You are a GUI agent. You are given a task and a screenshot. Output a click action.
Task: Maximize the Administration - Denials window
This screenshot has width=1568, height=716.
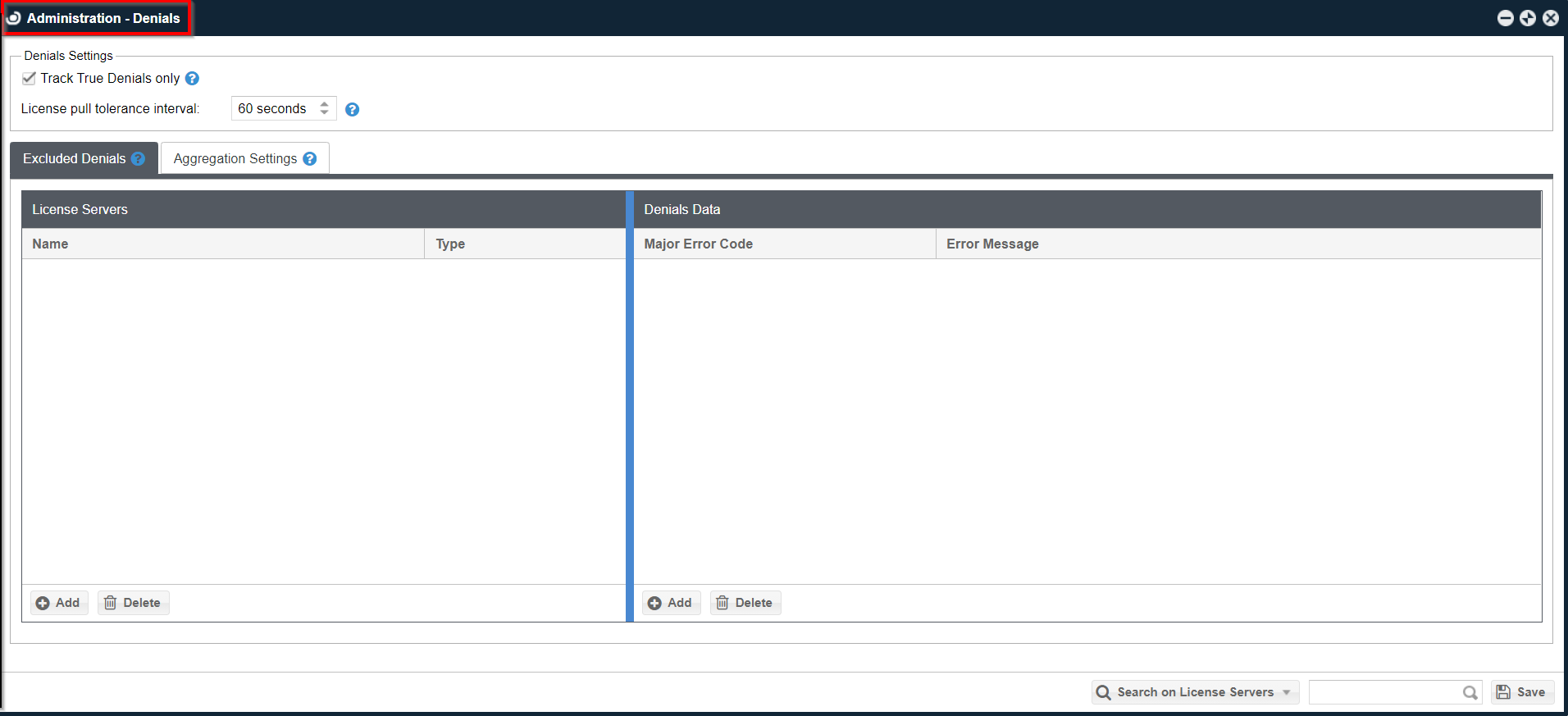click(1528, 18)
